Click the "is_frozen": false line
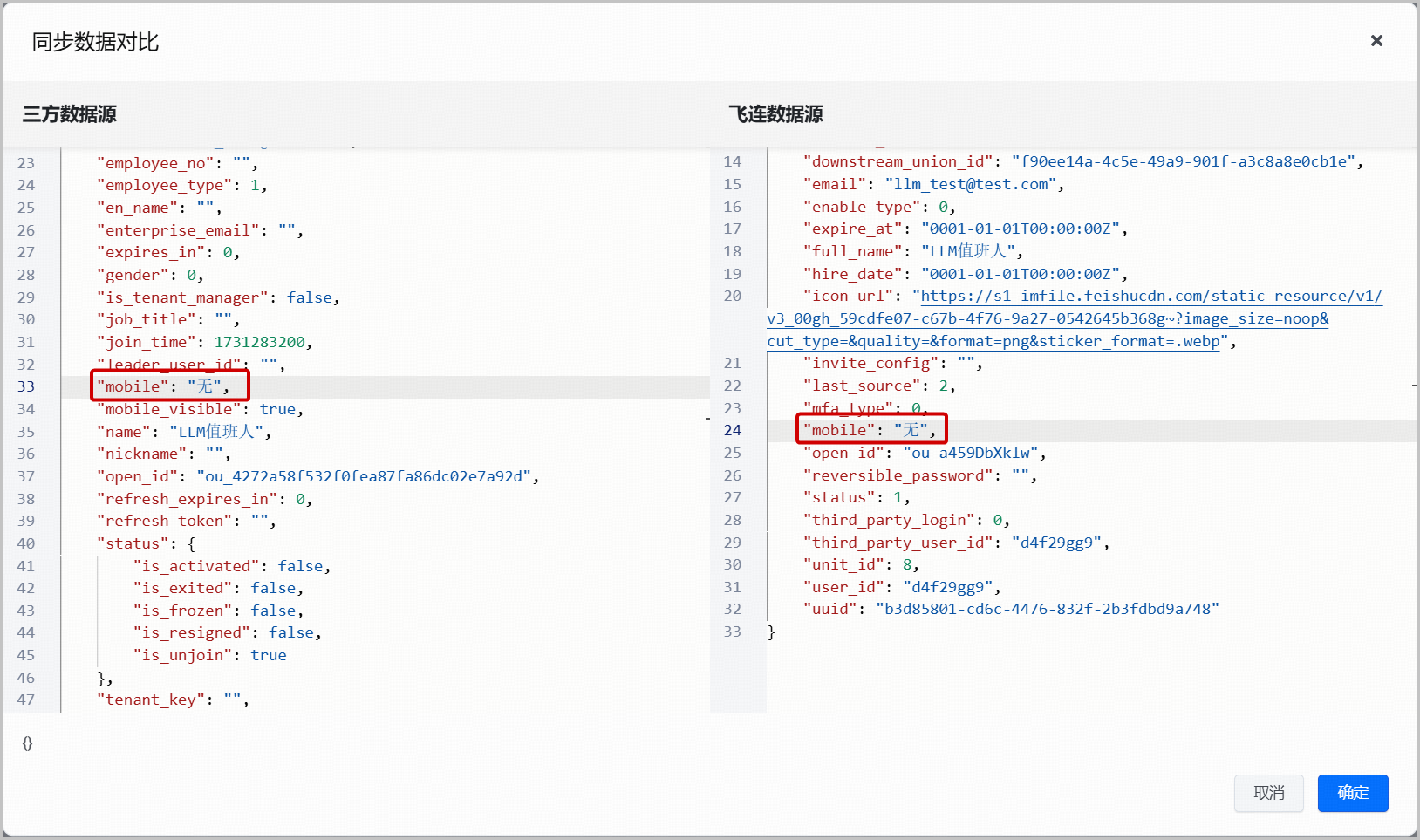Image resolution: width=1420 pixels, height=840 pixels. 218,611
